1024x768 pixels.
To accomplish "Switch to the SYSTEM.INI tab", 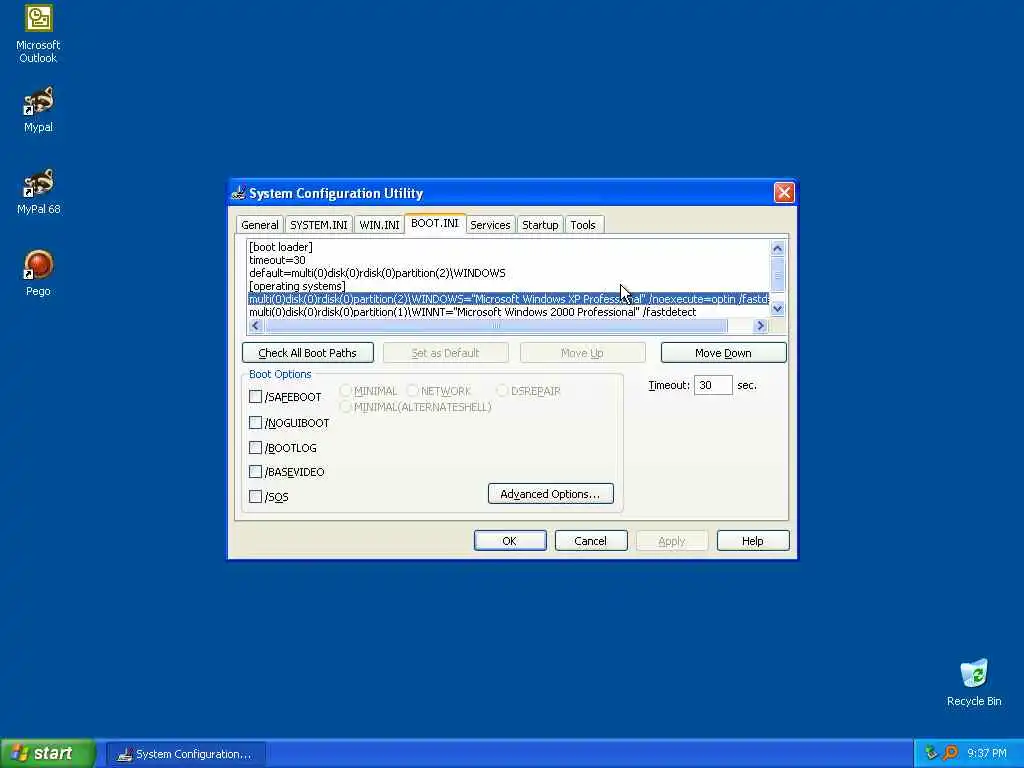I will pos(319,225).
